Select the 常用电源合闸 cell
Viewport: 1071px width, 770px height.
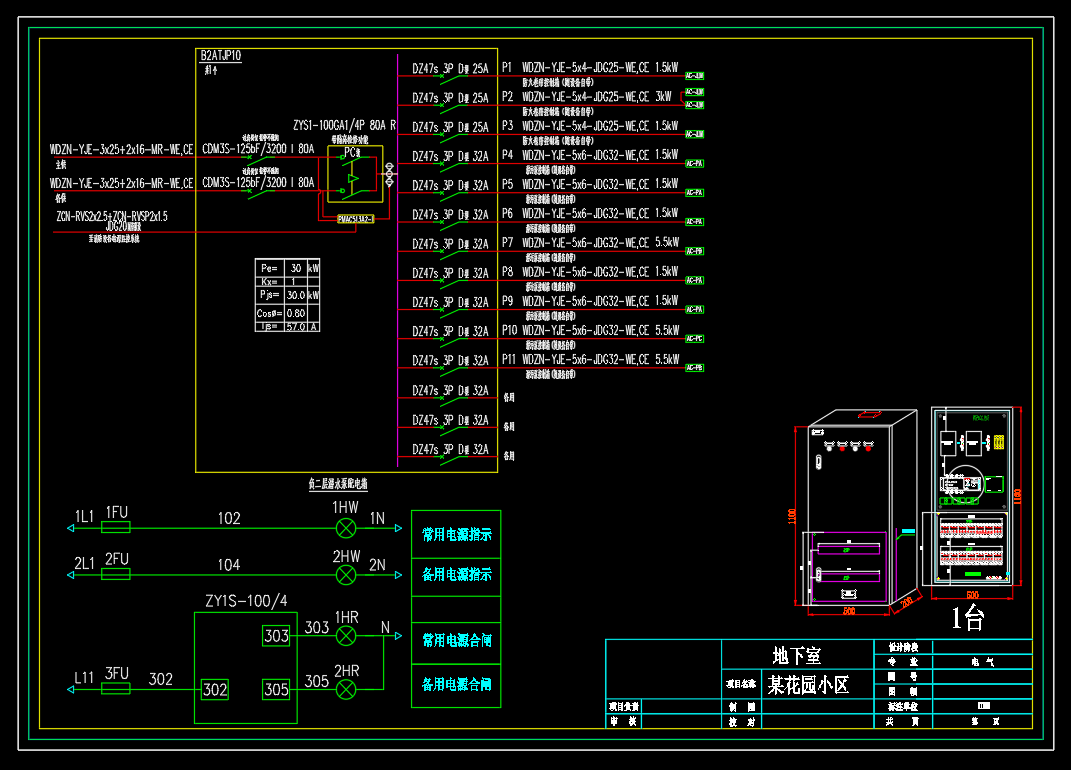tap(456, 641)
